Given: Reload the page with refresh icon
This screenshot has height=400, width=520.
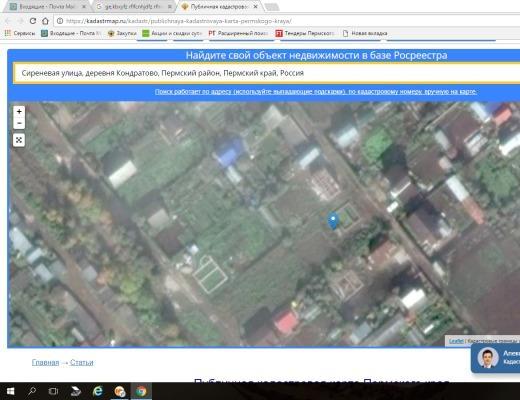Looking at the screenshot, I should click(33, 21).
